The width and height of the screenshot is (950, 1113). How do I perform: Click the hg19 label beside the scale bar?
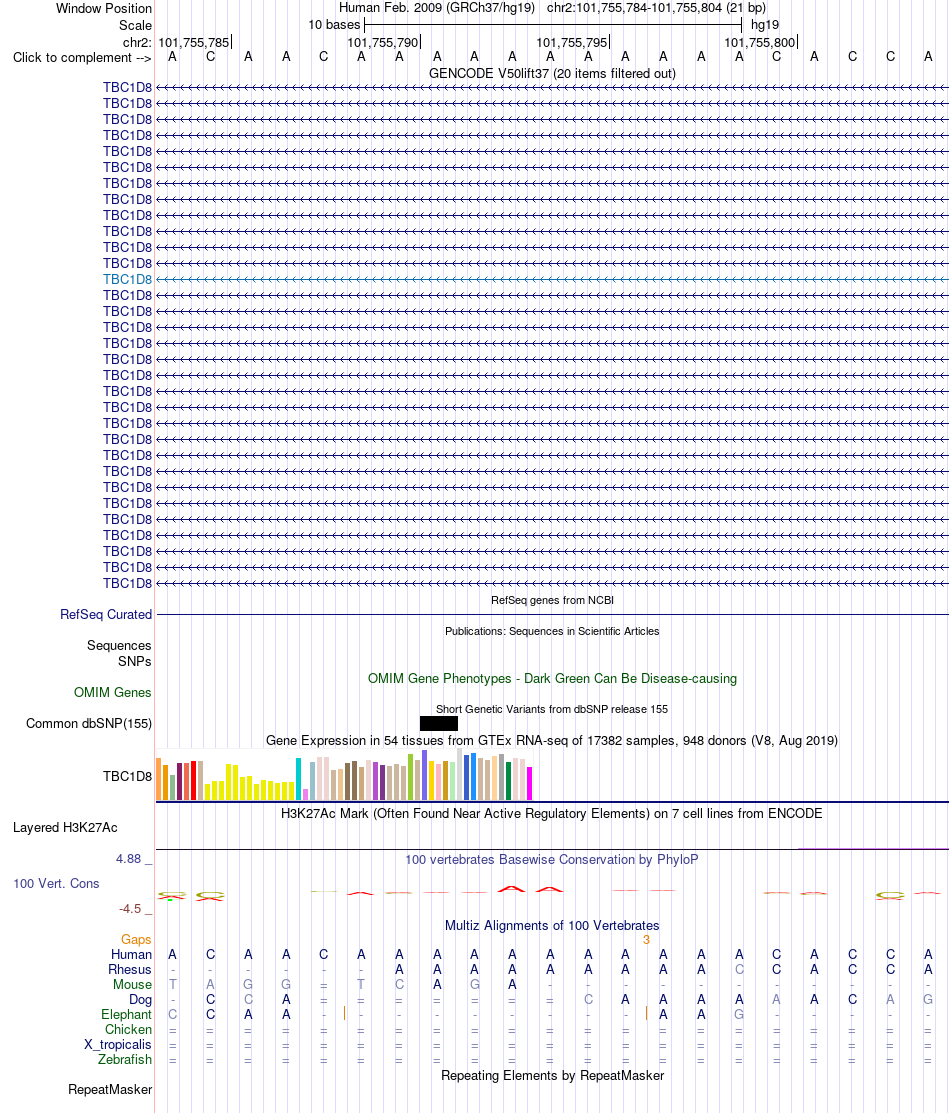(765, 25)
